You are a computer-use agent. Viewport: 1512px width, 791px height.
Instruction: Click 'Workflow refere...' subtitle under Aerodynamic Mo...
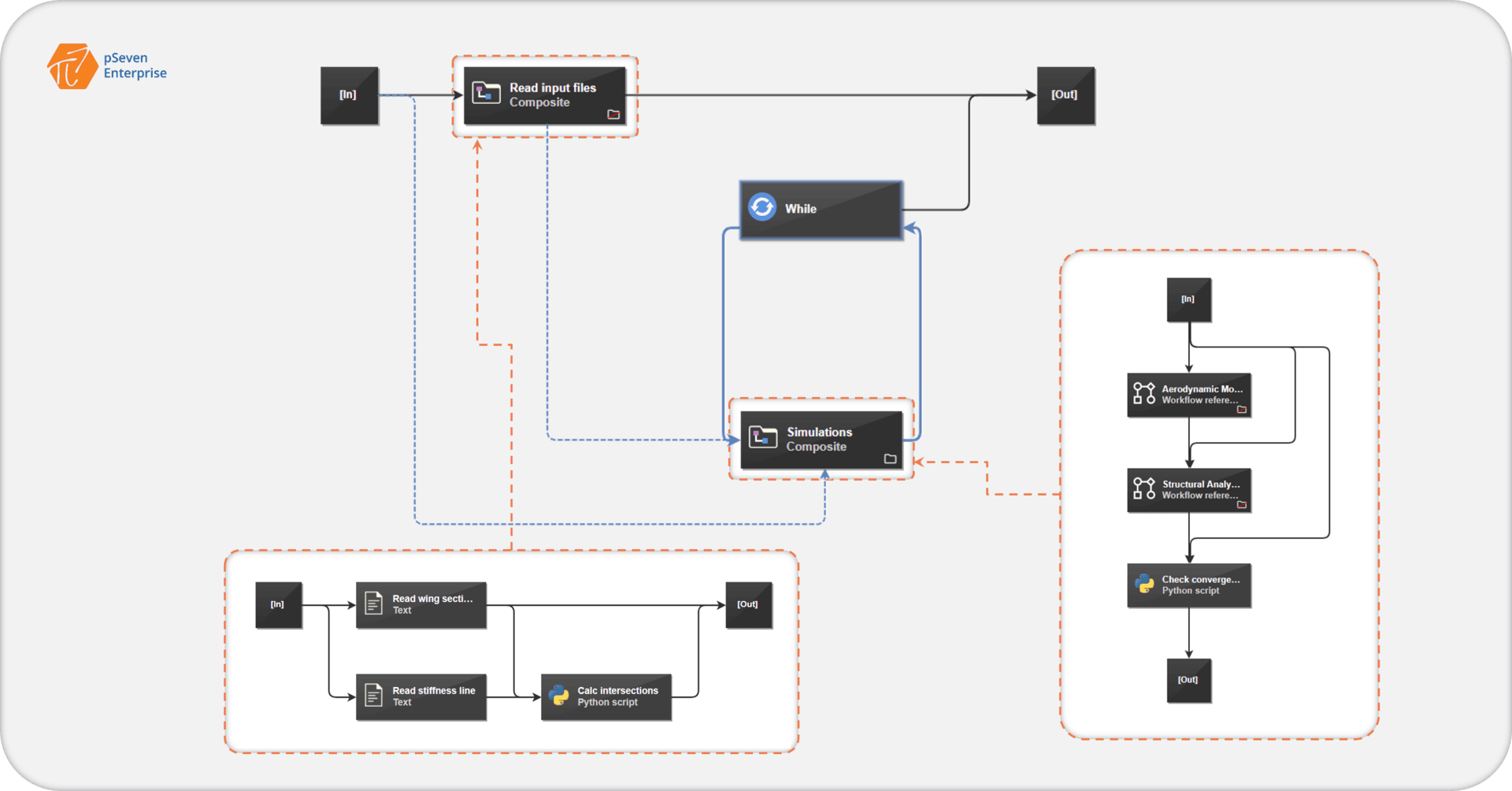tap(1199, 400)
